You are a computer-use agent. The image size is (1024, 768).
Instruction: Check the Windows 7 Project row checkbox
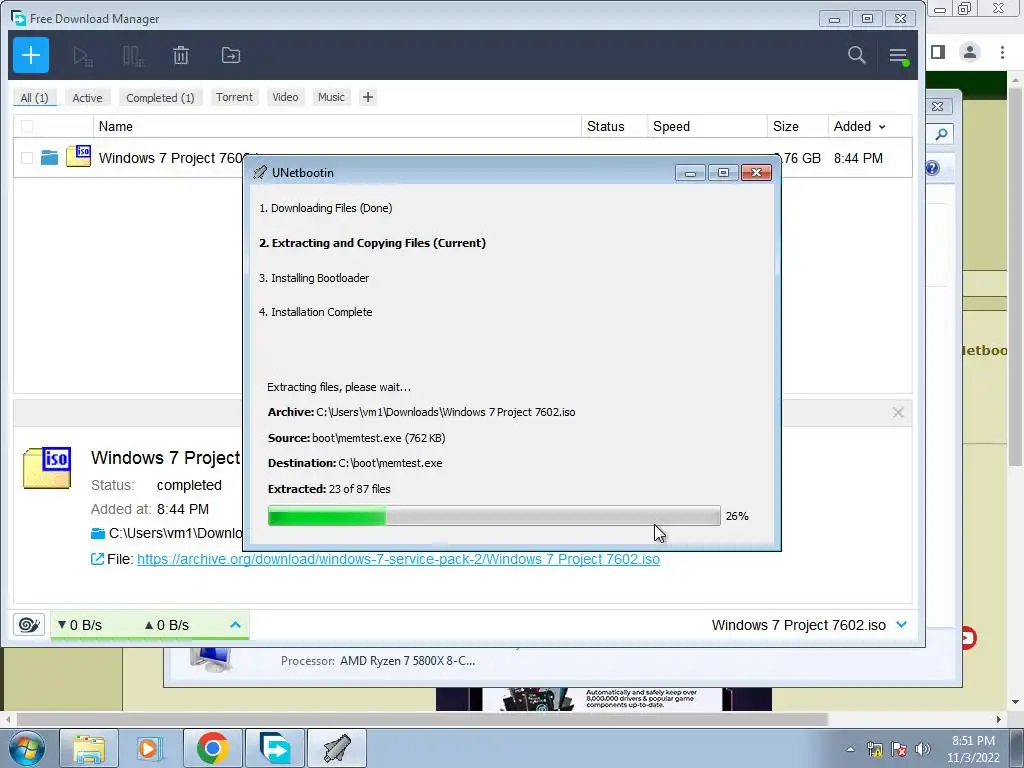pos(27,158)
